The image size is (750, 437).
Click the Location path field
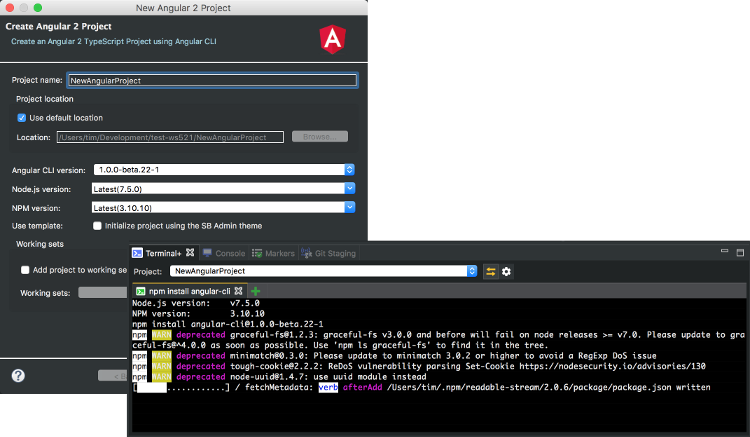[170, 137]
